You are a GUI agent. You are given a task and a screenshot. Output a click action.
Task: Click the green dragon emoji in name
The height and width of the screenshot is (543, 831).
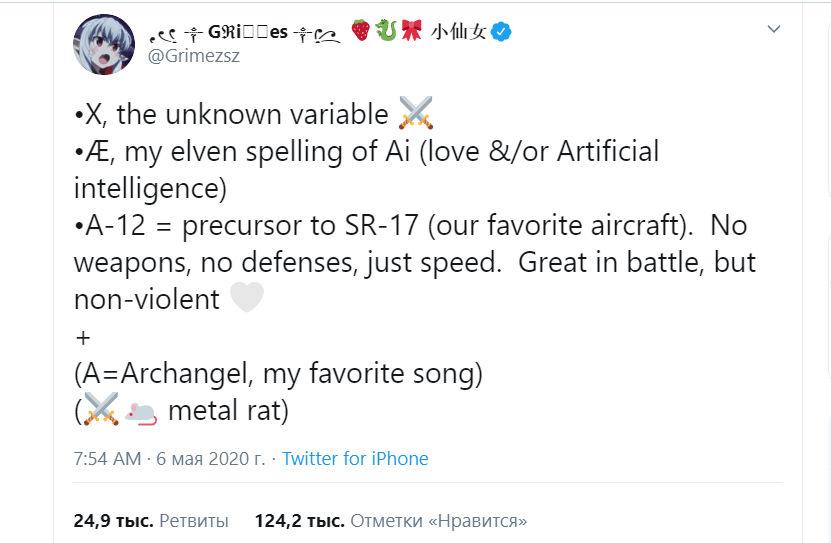[x=385, y=32]
